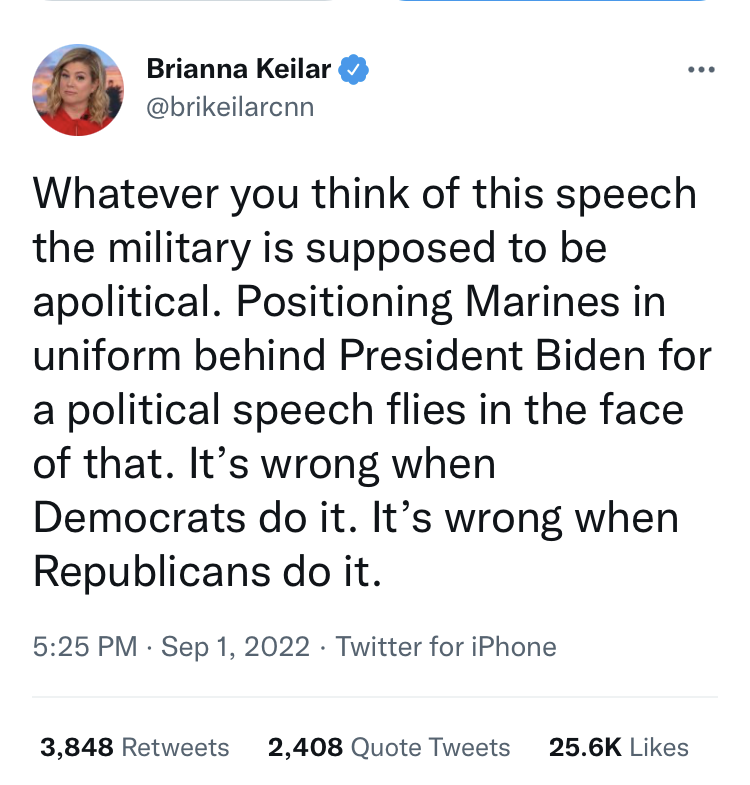Viewport: 750px width, 785px height.
Task: Show the 25.6K Likes list
Action: click(619, 747)
